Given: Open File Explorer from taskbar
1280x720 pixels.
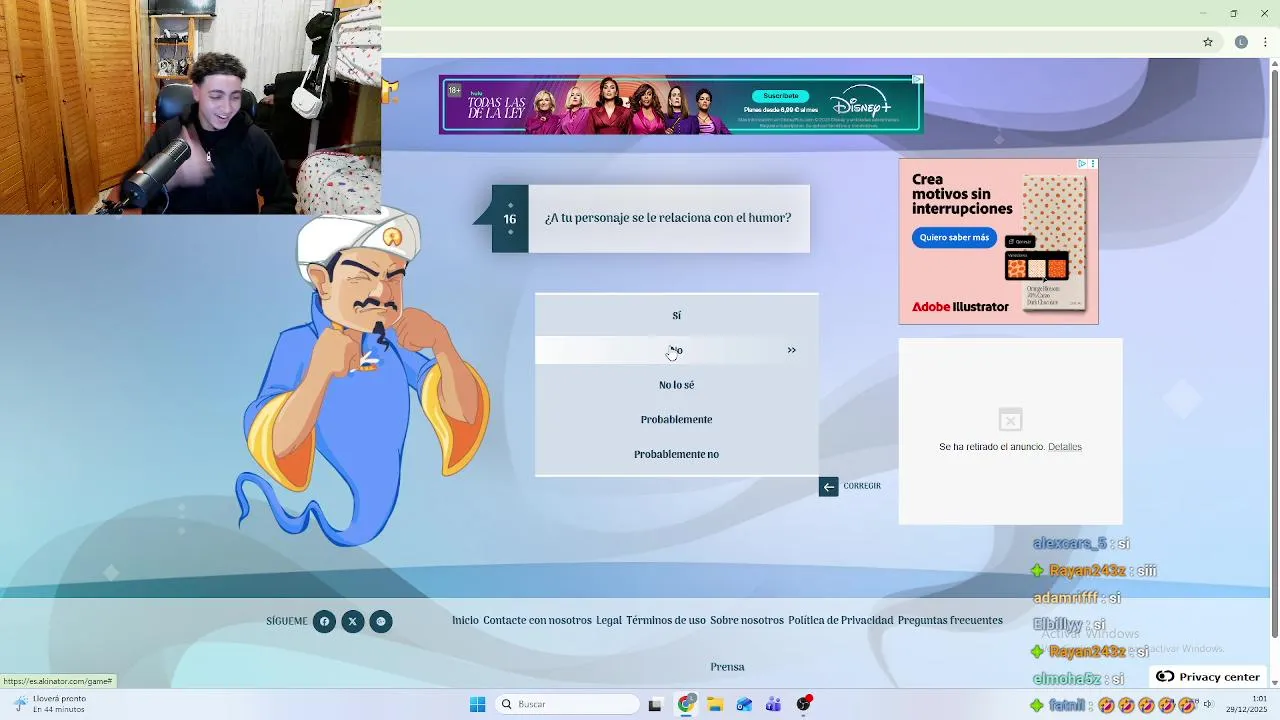Looking at the screenshot, I should pos(715,704).
